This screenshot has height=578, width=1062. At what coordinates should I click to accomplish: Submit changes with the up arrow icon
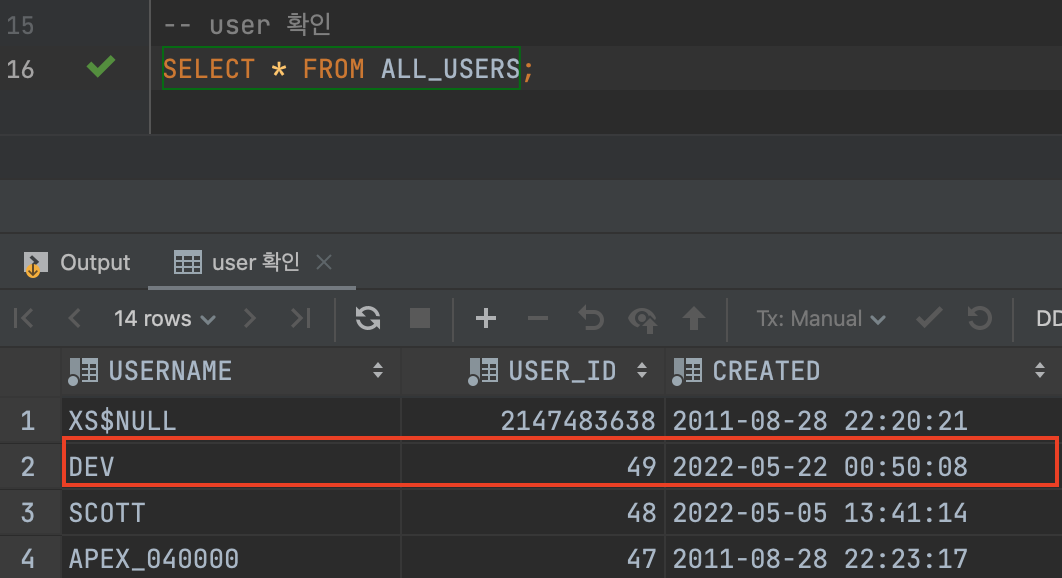point(694,318)
